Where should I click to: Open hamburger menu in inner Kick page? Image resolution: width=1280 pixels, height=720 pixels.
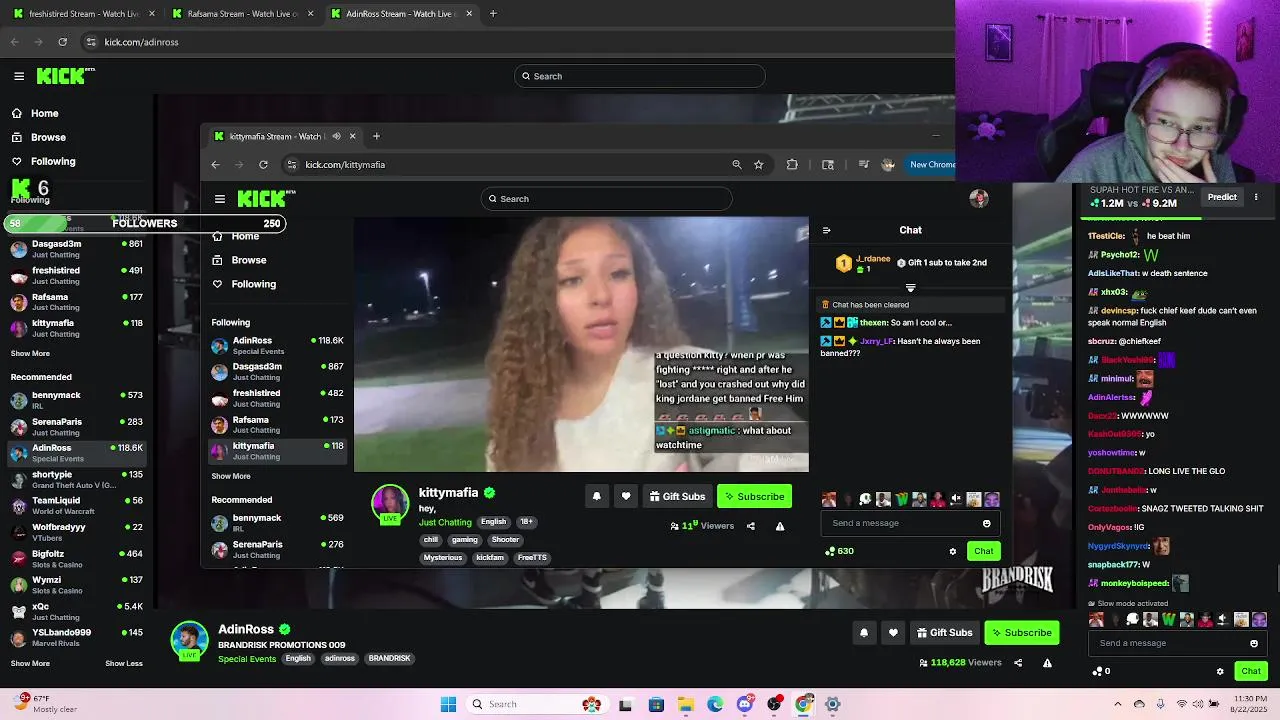(220, 199)
